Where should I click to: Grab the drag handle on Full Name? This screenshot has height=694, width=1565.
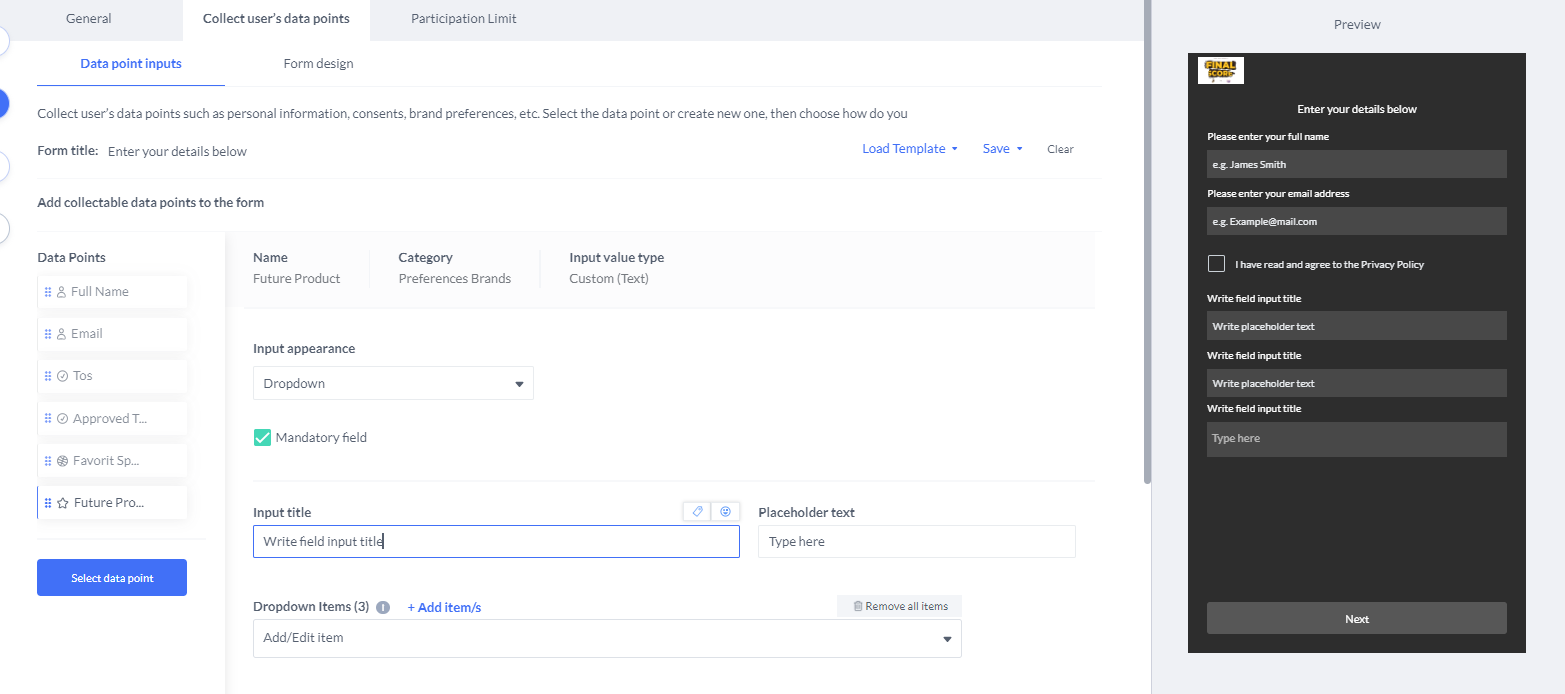pyautogui.click(x=48, y=292)
